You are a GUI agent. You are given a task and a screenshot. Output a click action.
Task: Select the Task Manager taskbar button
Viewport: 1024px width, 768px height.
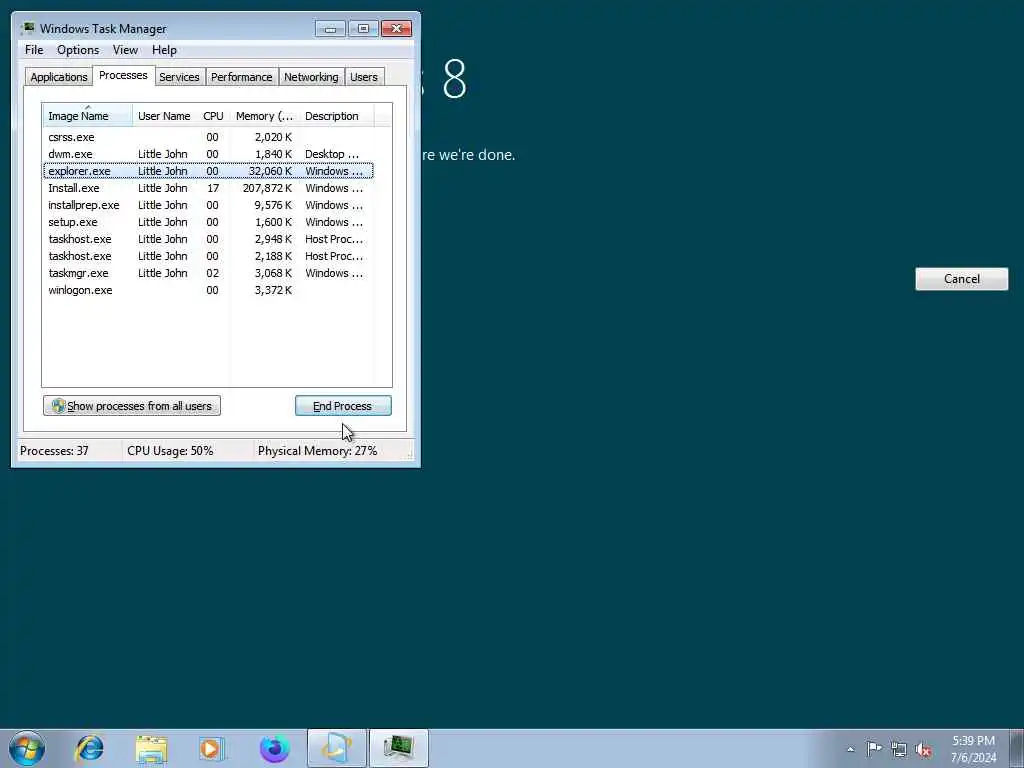click(399, 748)
